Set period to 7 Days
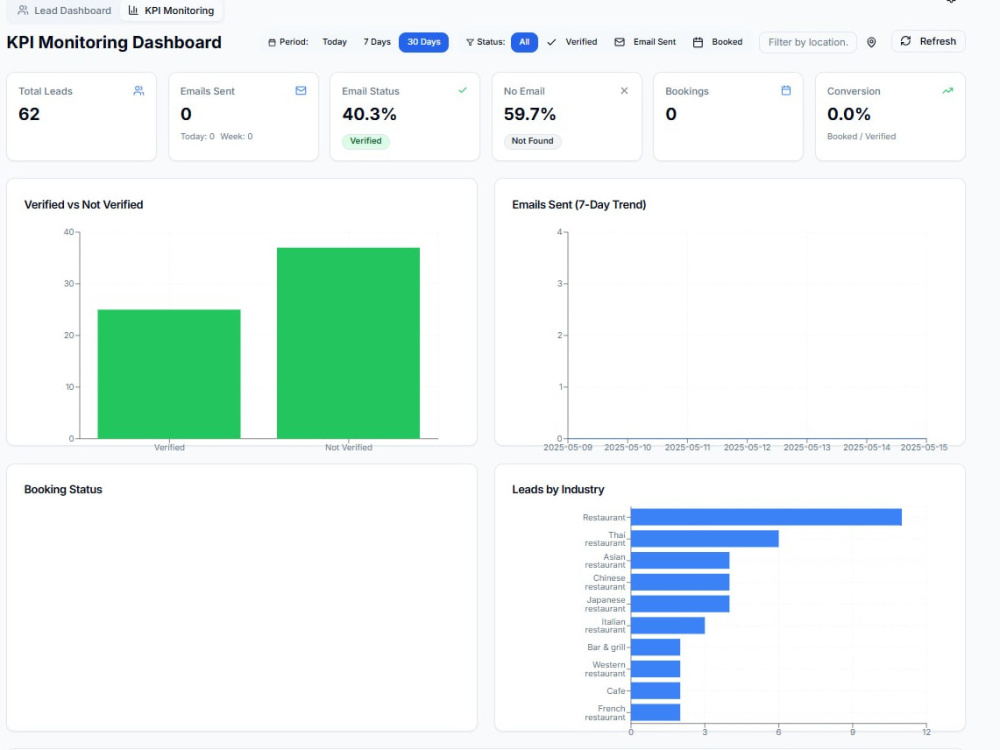The image size is (1000, 750). pos(377,42)
